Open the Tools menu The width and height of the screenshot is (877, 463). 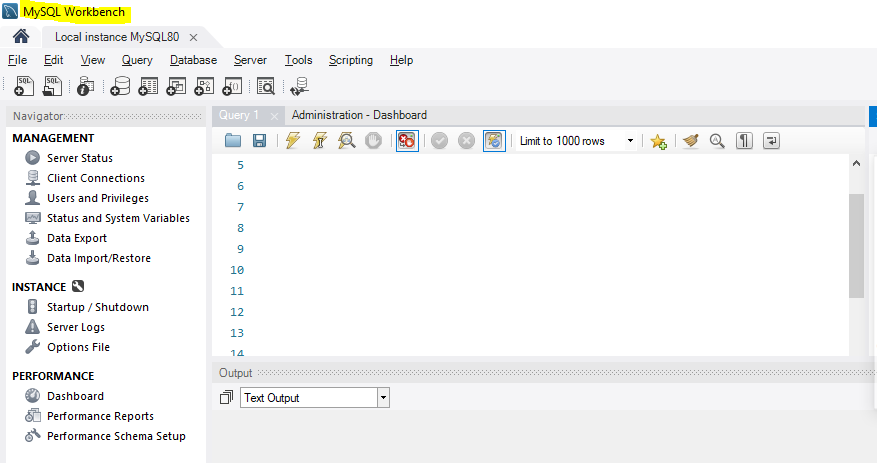[x=298, y=60]
